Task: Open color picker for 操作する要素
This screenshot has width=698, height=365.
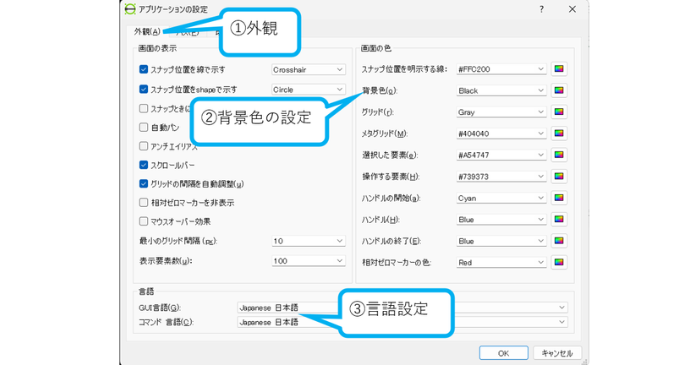Action: tap(559, 176)
